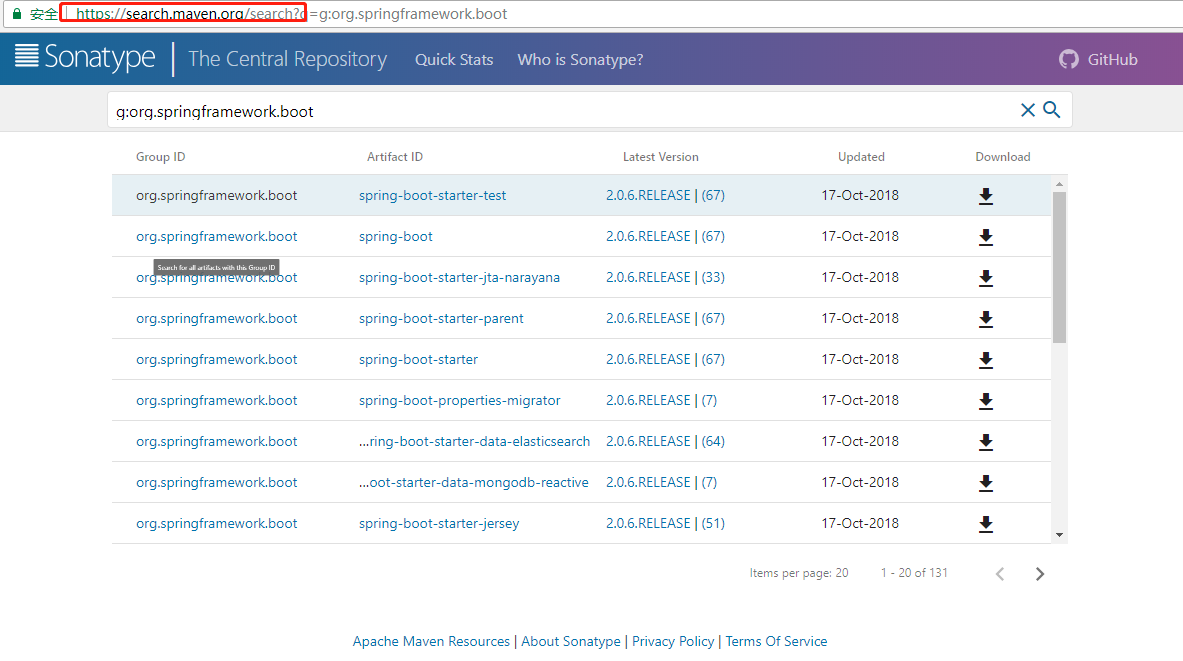Open Quick Stats page
This screenshot has height=661, width=1183.
point(454,60)
